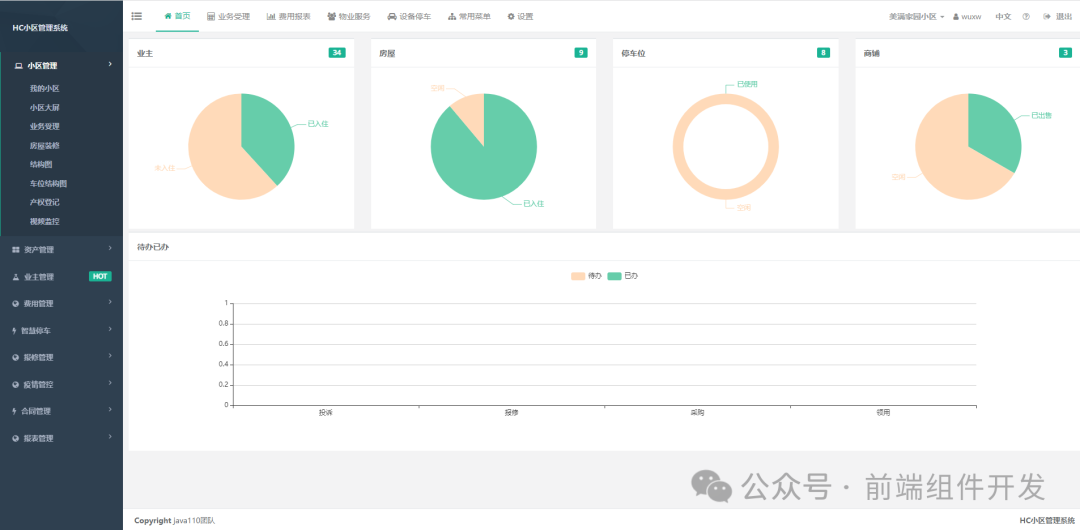
Task: Click the globe icon beside 报修管理
Action: point(16,358)
